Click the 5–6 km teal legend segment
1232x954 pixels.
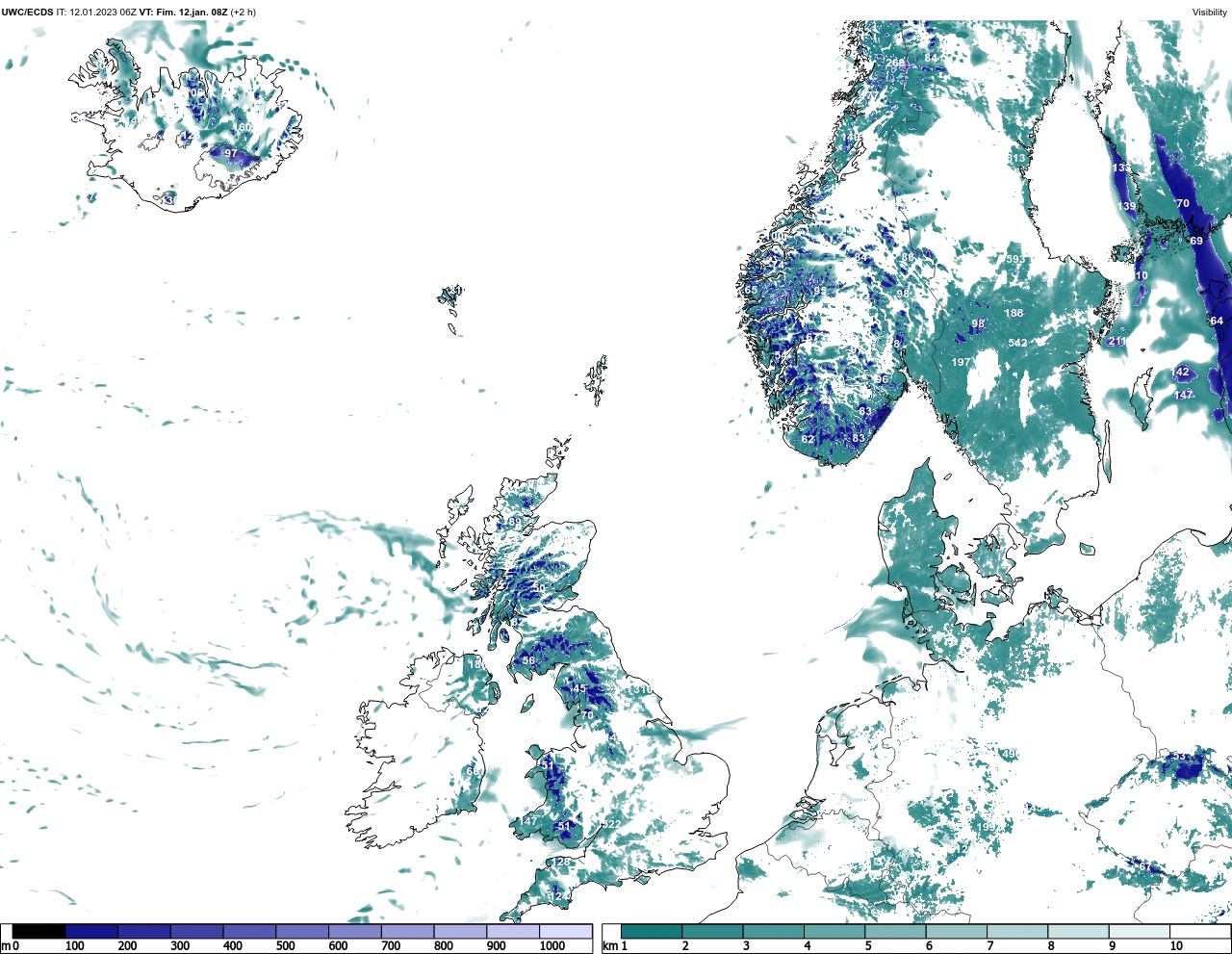(x=895, y=932)
